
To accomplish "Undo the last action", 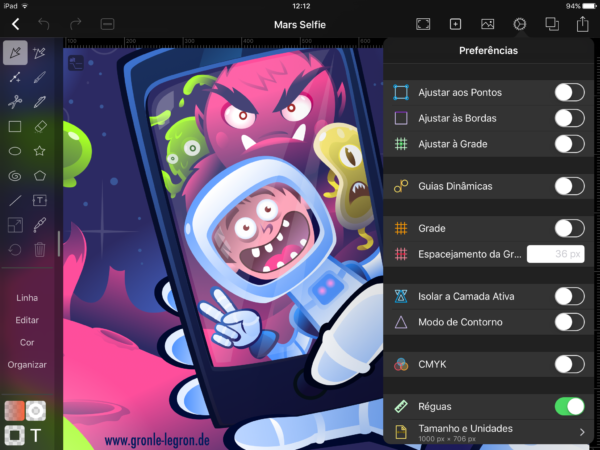I will tap(44, 24).
